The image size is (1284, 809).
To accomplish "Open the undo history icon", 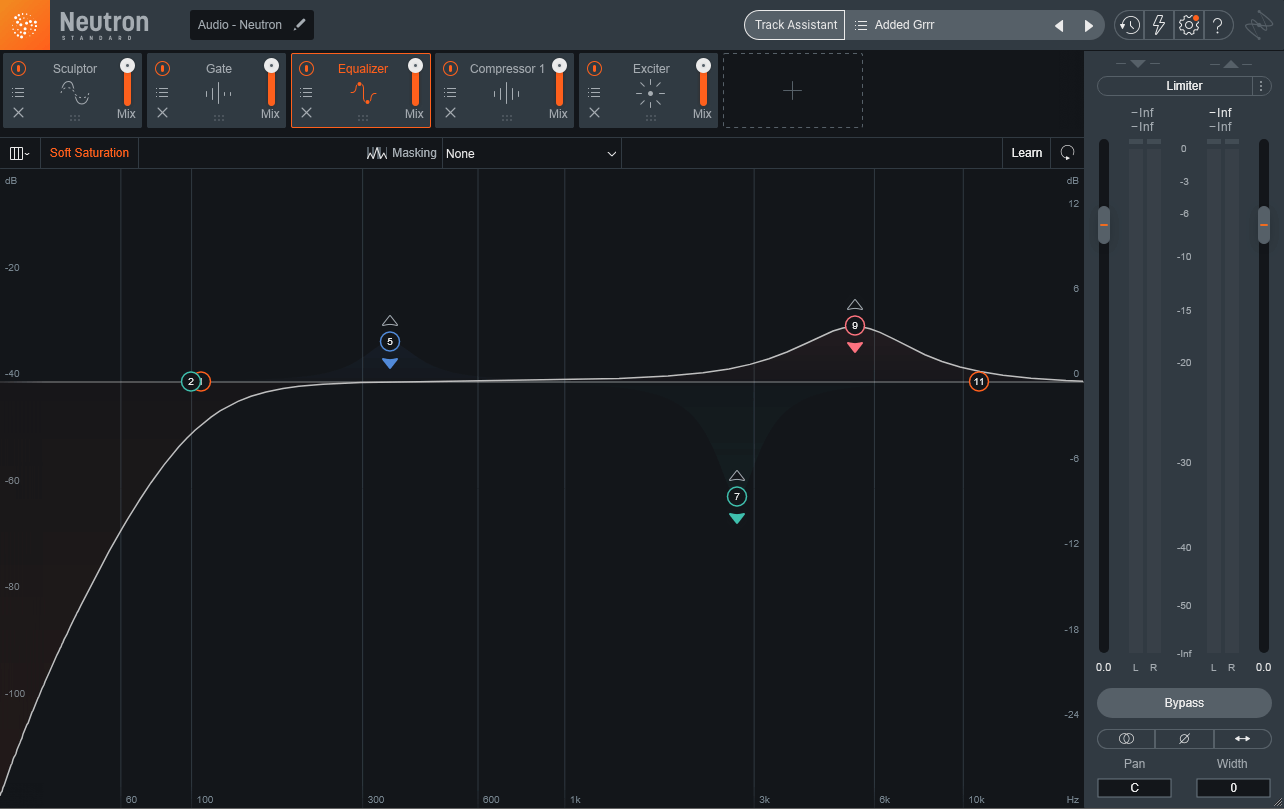I will pos(1129,25).
